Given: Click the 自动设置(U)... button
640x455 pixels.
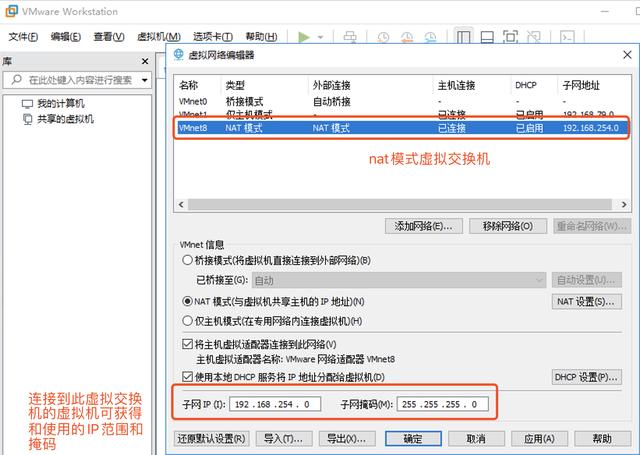Looking at the screenshot, I should [x=587, y=280].
